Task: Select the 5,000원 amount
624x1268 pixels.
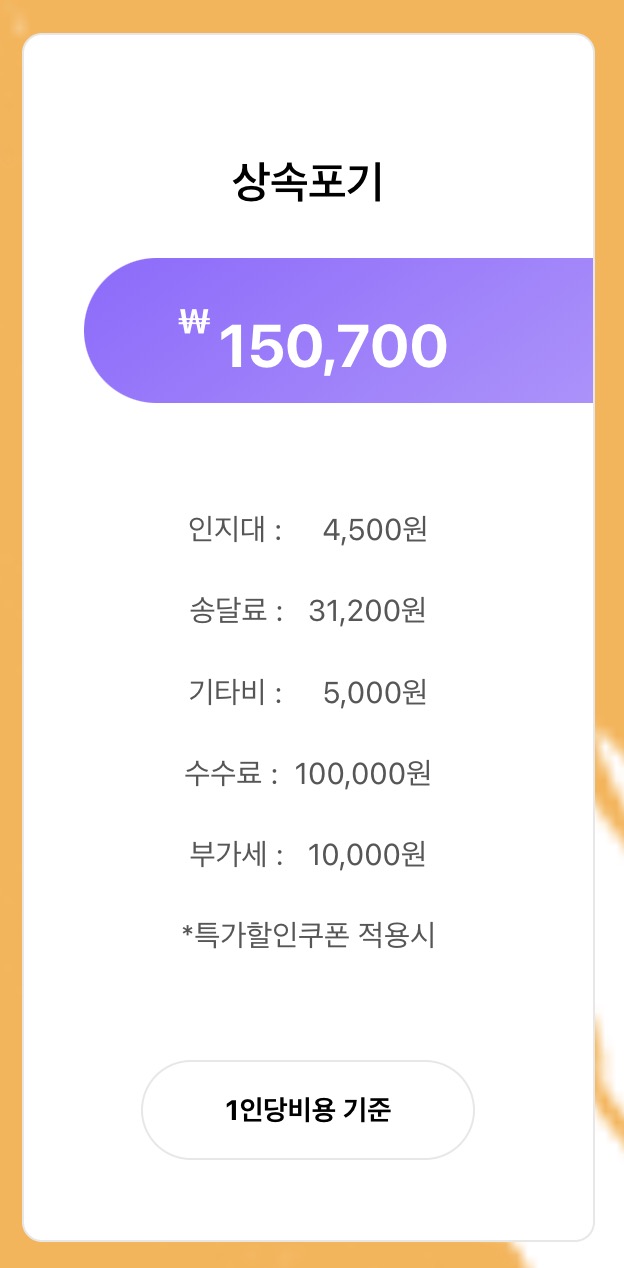Action: point(375,692)
